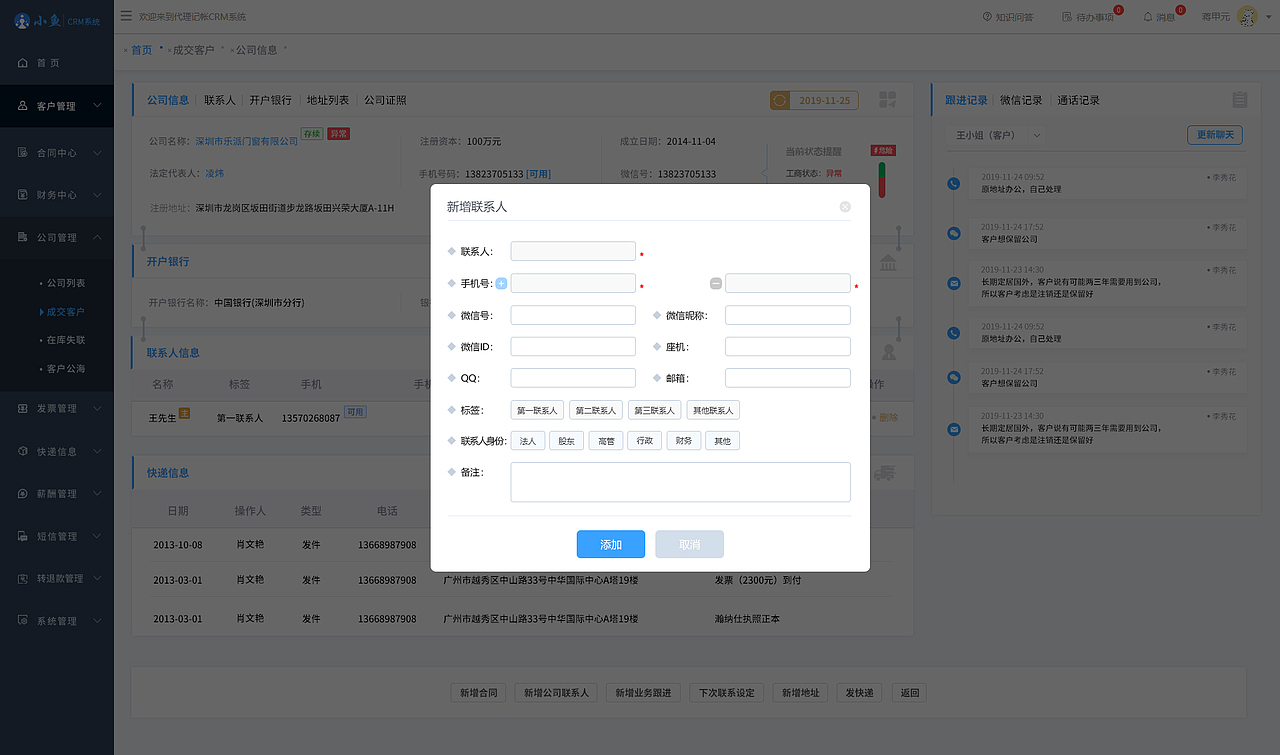Click the first 手机号 input field
This screenshot has height=755, width=1280.
(573, 284)
